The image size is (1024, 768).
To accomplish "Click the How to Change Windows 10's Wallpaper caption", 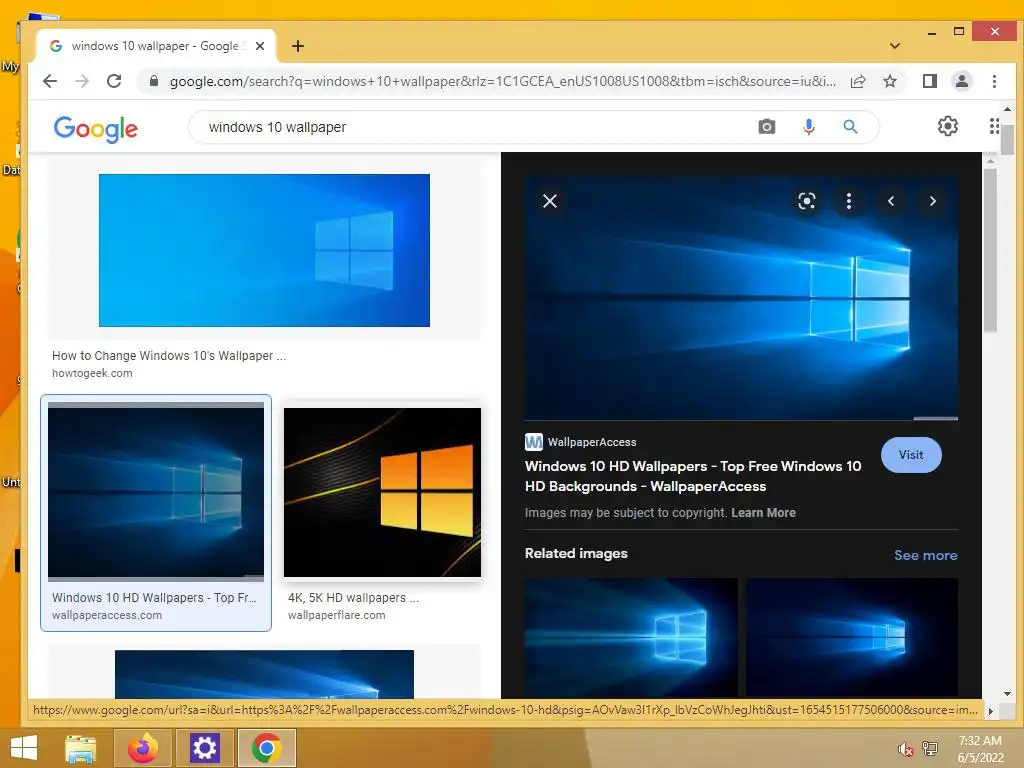I will pos(169,356).
